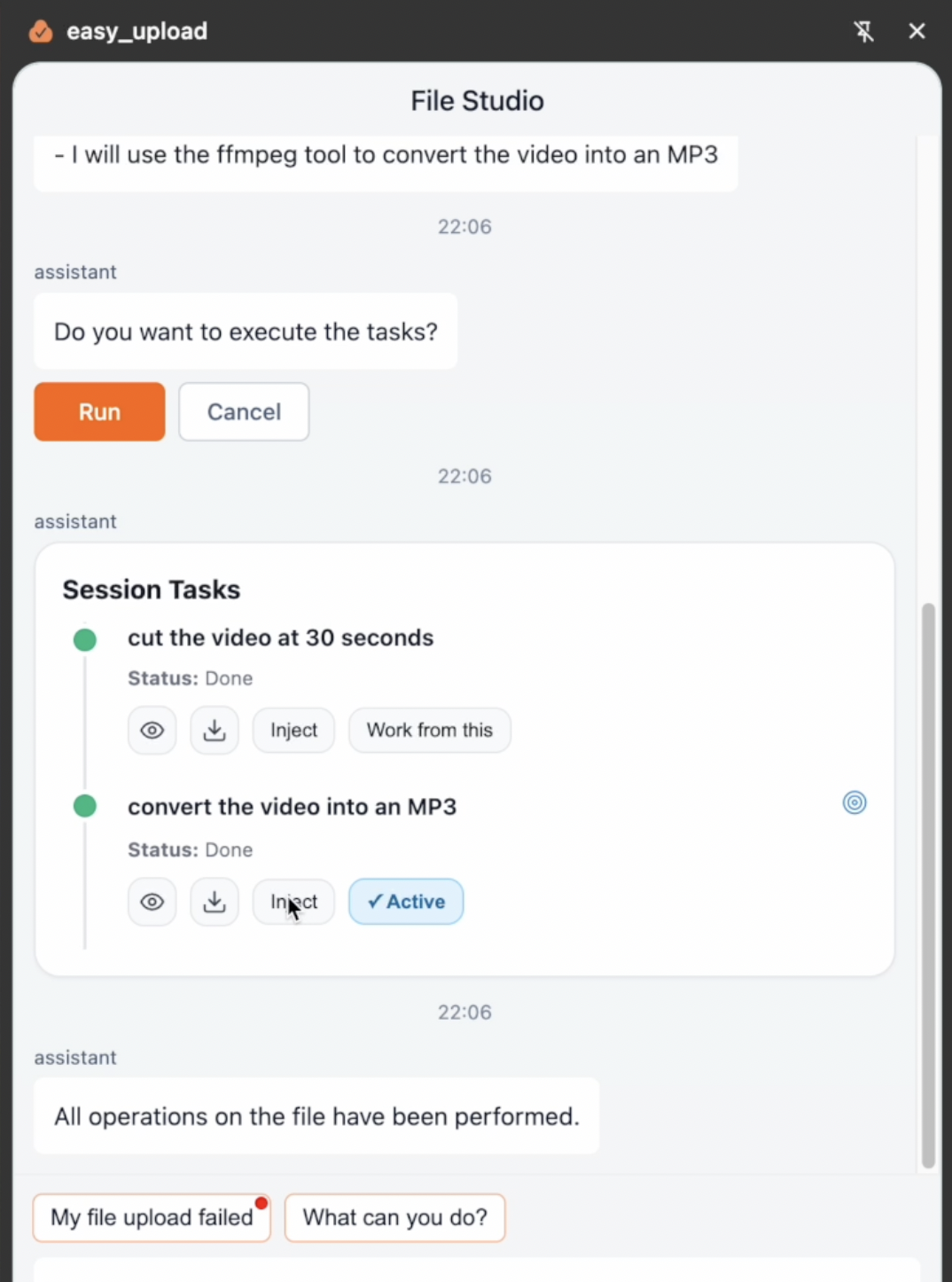Viewport: 952px width, 1282px height.
Task: Preview the MP3 conversion task result
Action: pos(152,903)
